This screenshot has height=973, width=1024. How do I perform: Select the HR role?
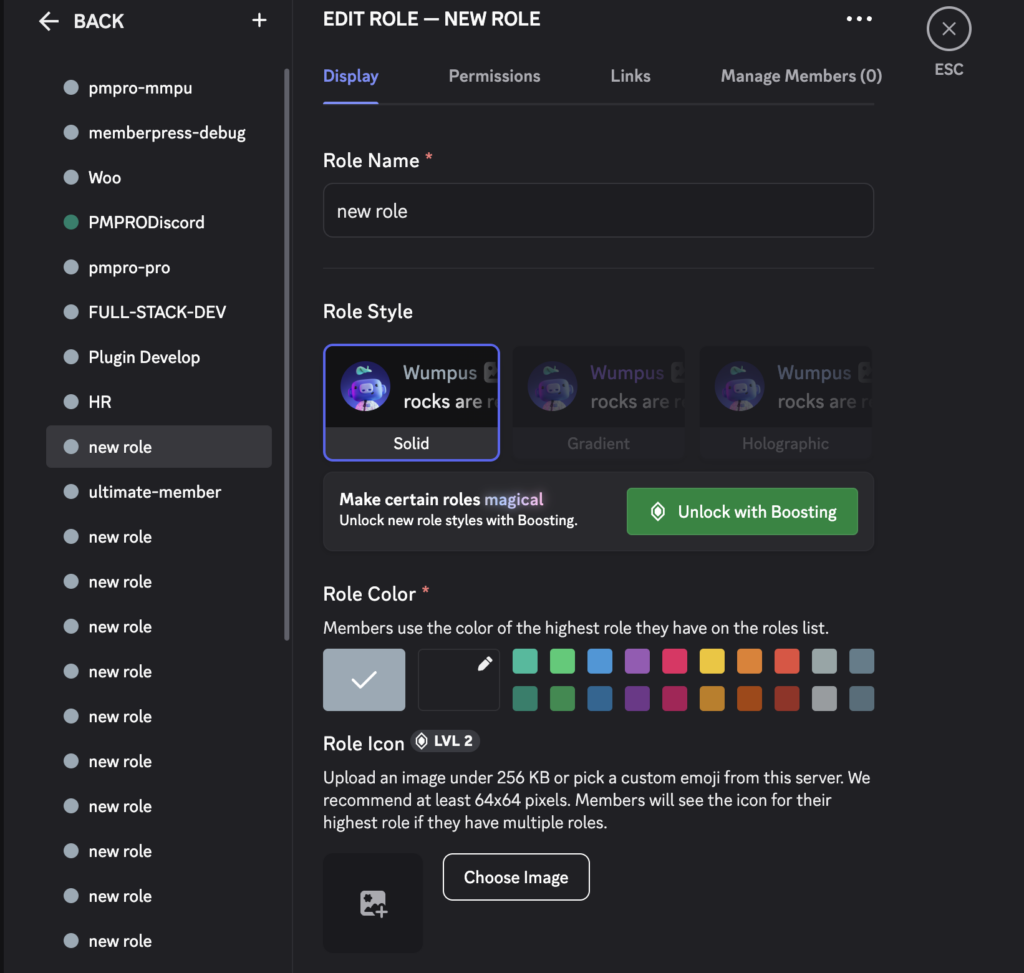(x=159, y=402)
